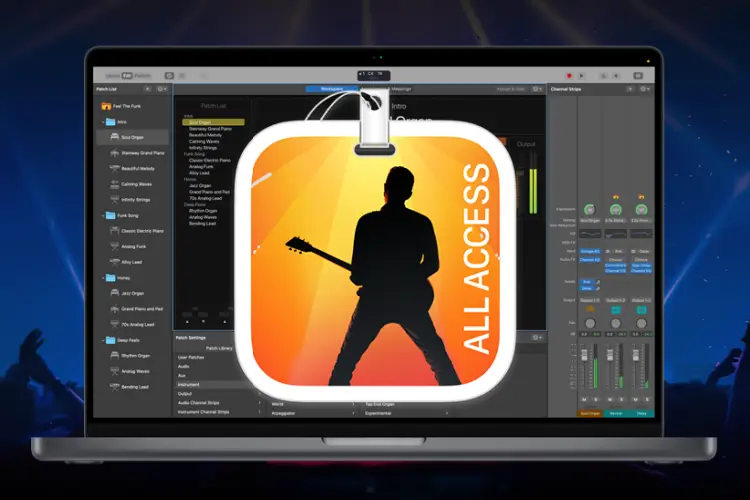The image size is (750, 500).
Task: Solo the Soul Organ channel
Action: (596, 399)
